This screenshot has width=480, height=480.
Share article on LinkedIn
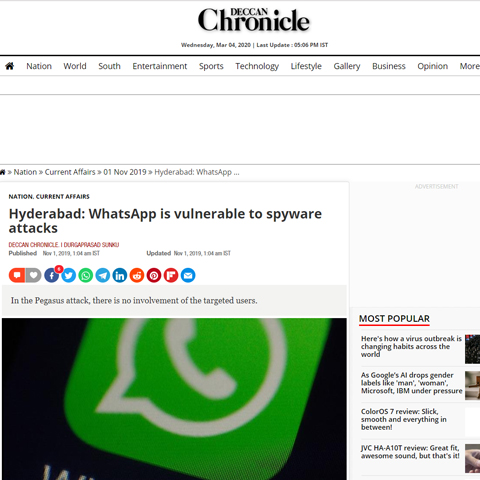(120, 275)
